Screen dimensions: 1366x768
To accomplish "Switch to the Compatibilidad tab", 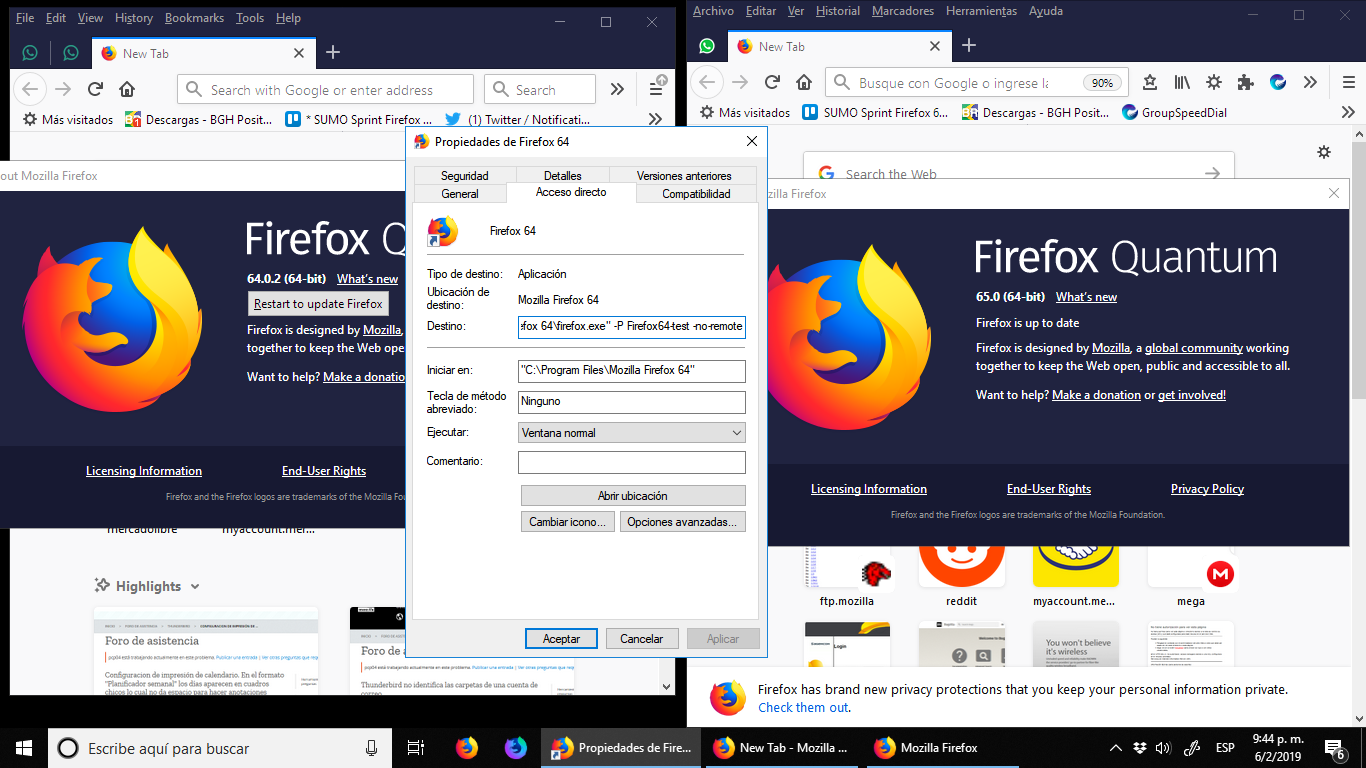I will [x=696, y=194].
